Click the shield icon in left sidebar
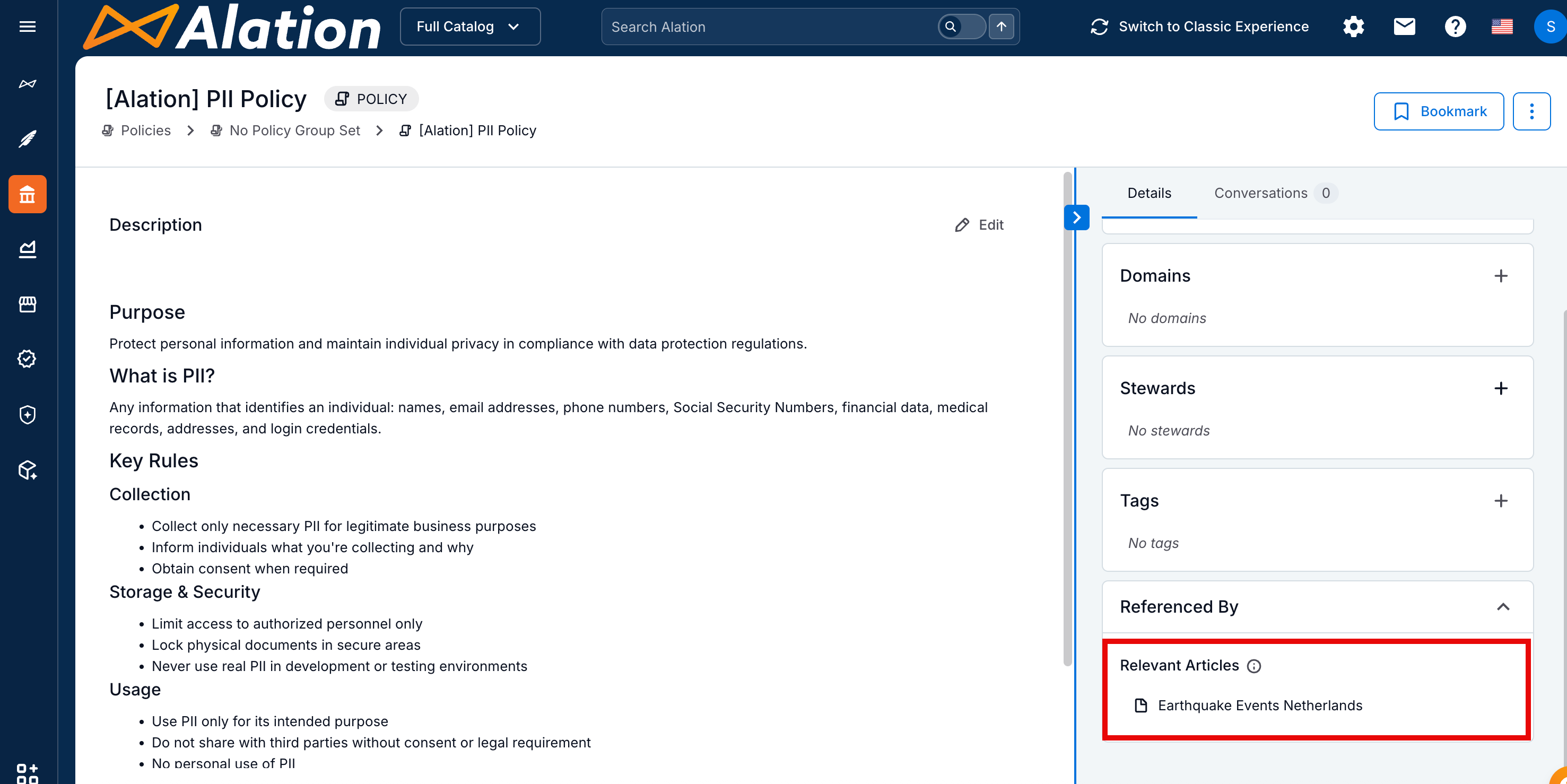1567x784 pixels. [x=28, y=415]
